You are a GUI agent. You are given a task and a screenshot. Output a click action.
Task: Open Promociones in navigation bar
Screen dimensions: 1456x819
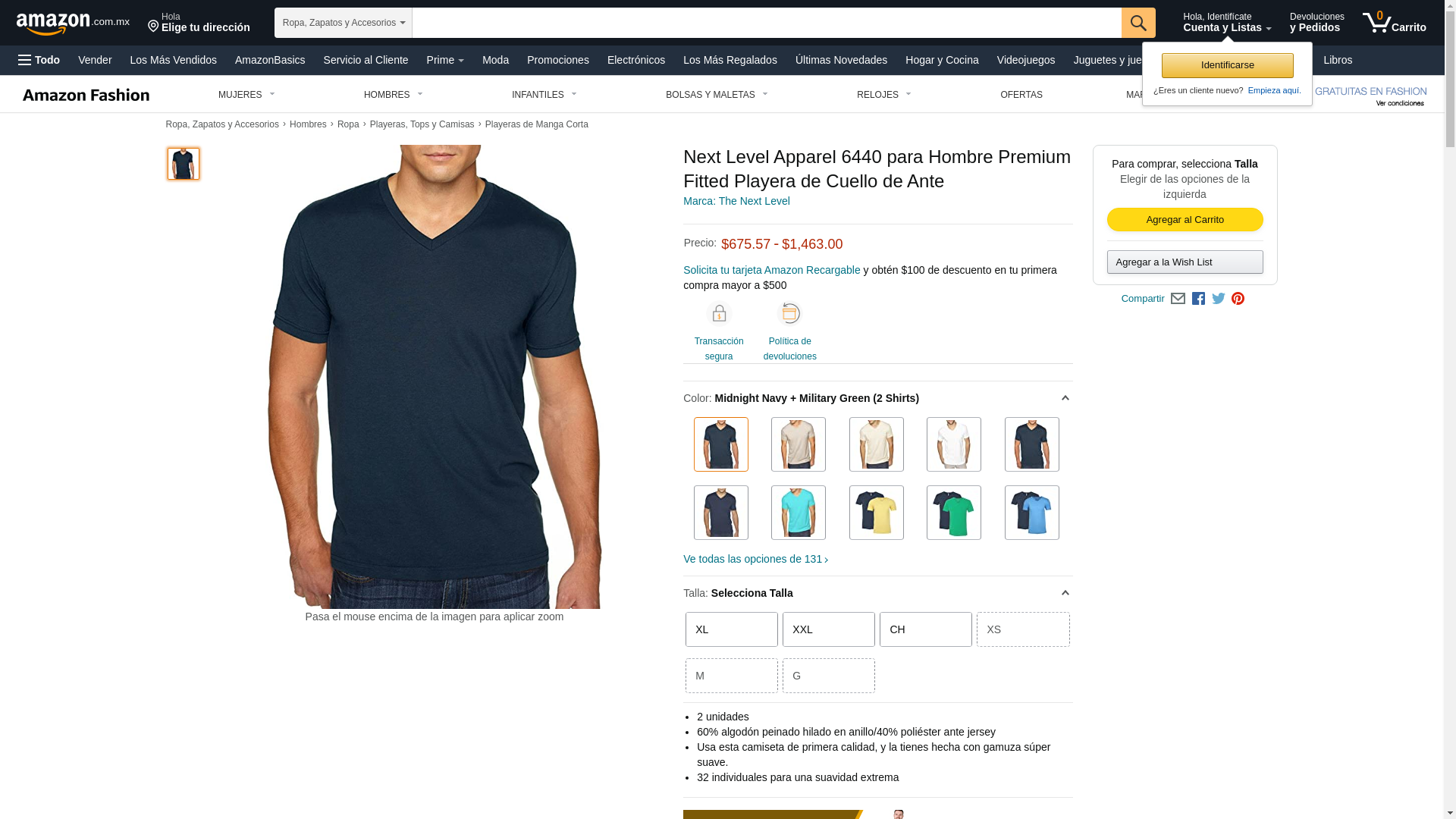coord(558,60)
